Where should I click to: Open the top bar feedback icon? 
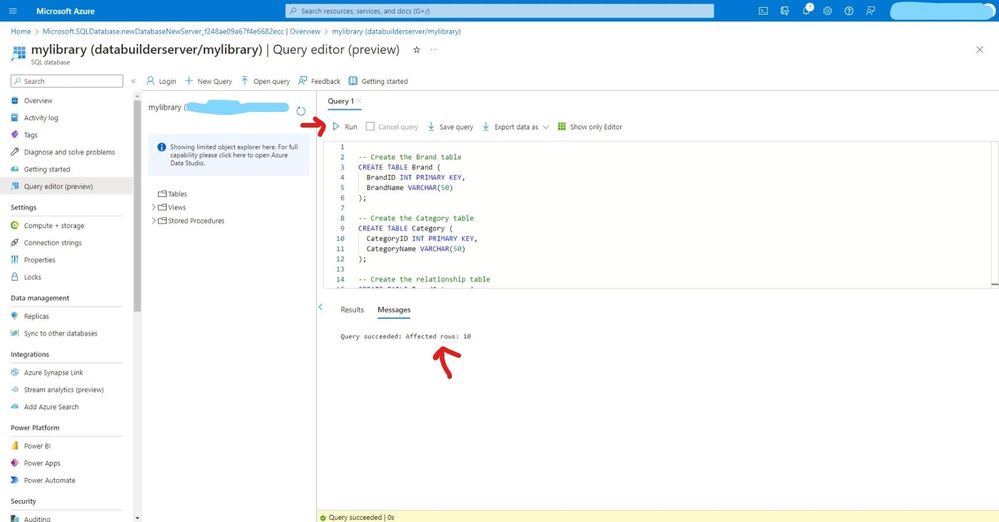click(x=870, y=11)
